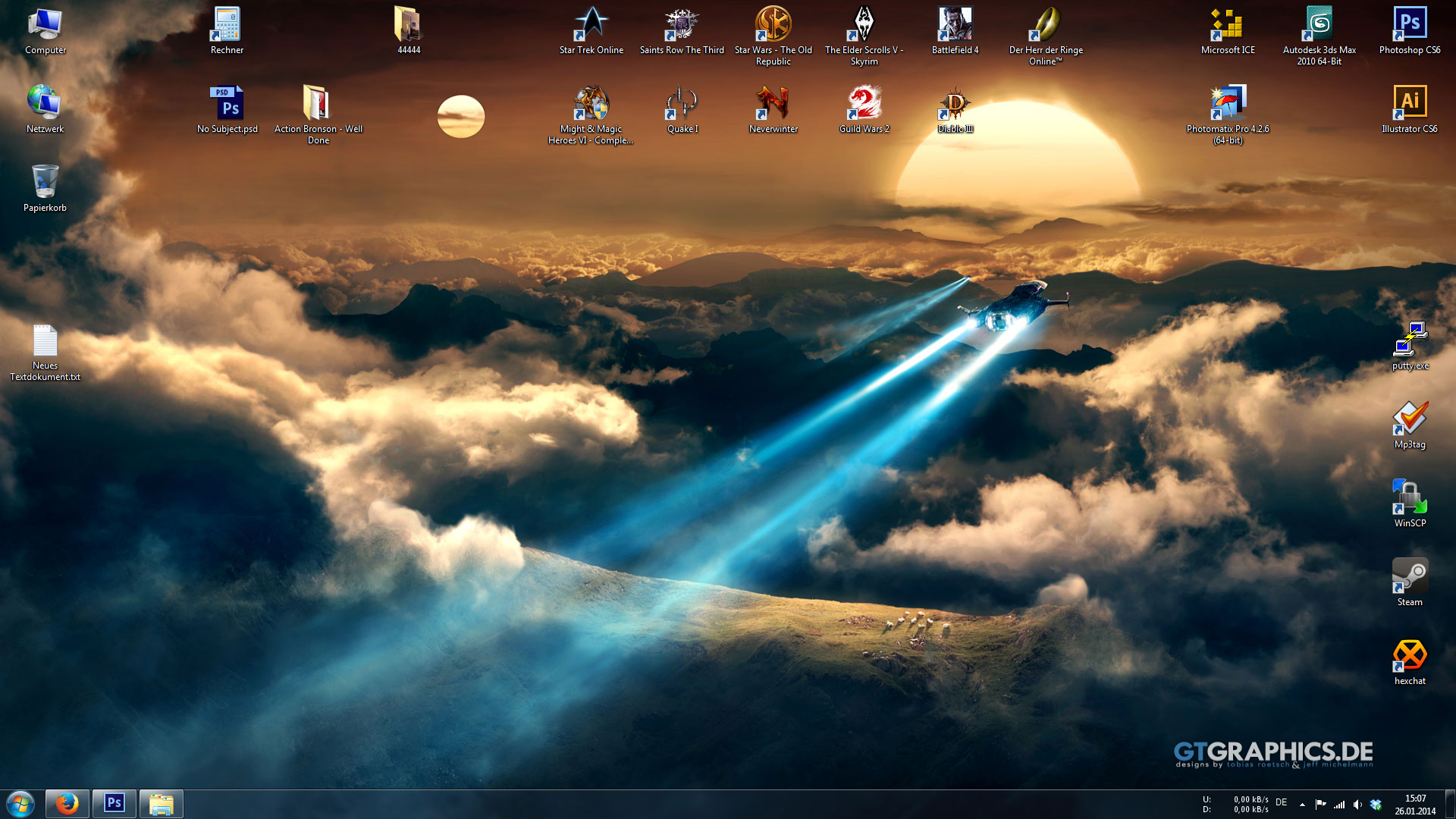Click Firefox in the taskbar
This screenshot has width=1456, height=819.
[67, 804]
